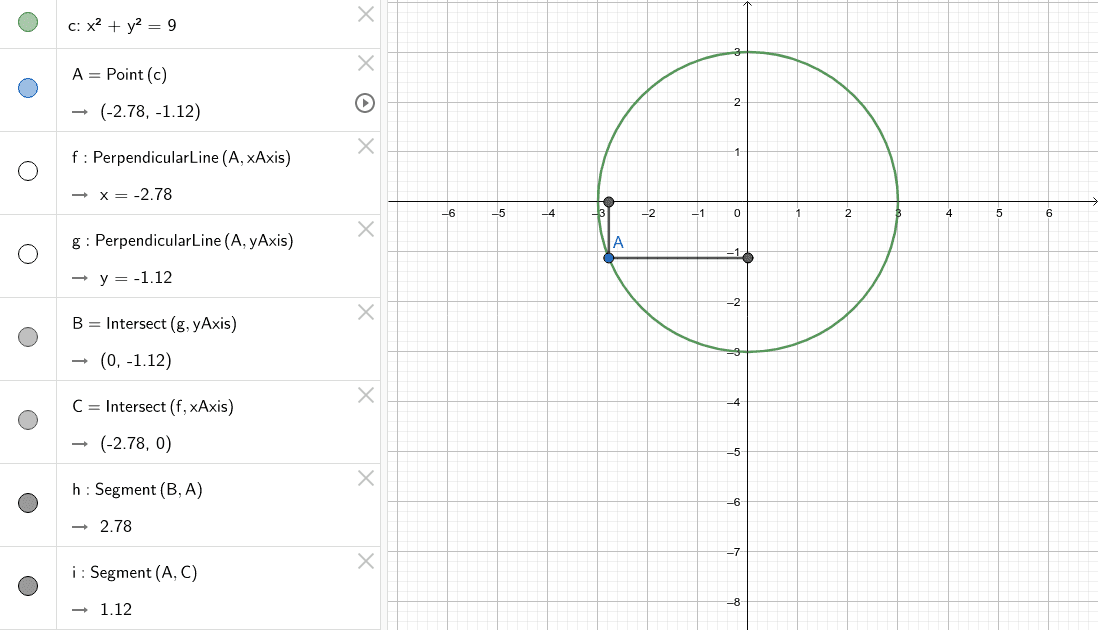This screenshot has width=1100, height=632.
Task: Delete perpendicular line g entry
Action: click(366, 230)
